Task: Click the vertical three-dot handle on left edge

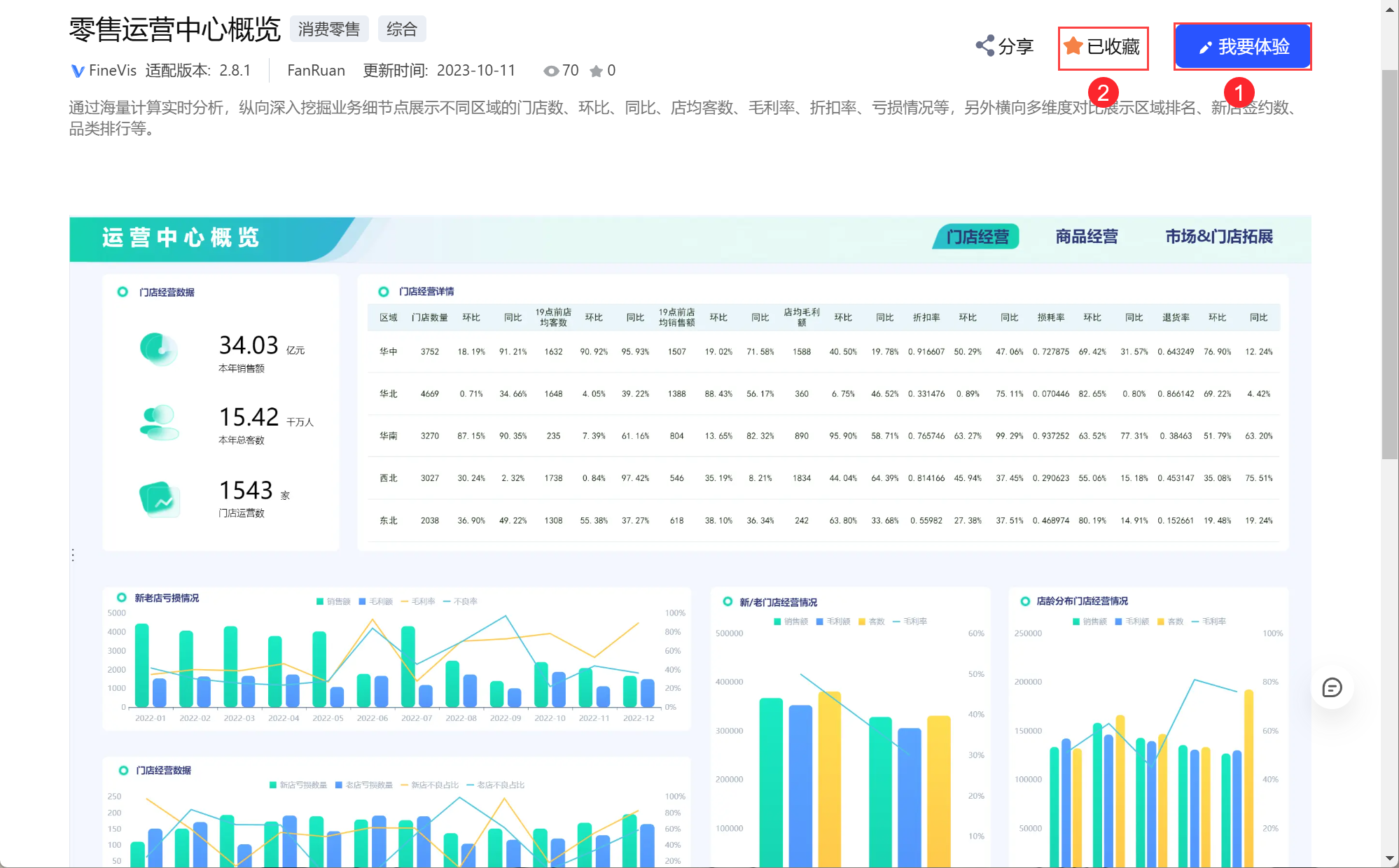Action: coord(73,555)
